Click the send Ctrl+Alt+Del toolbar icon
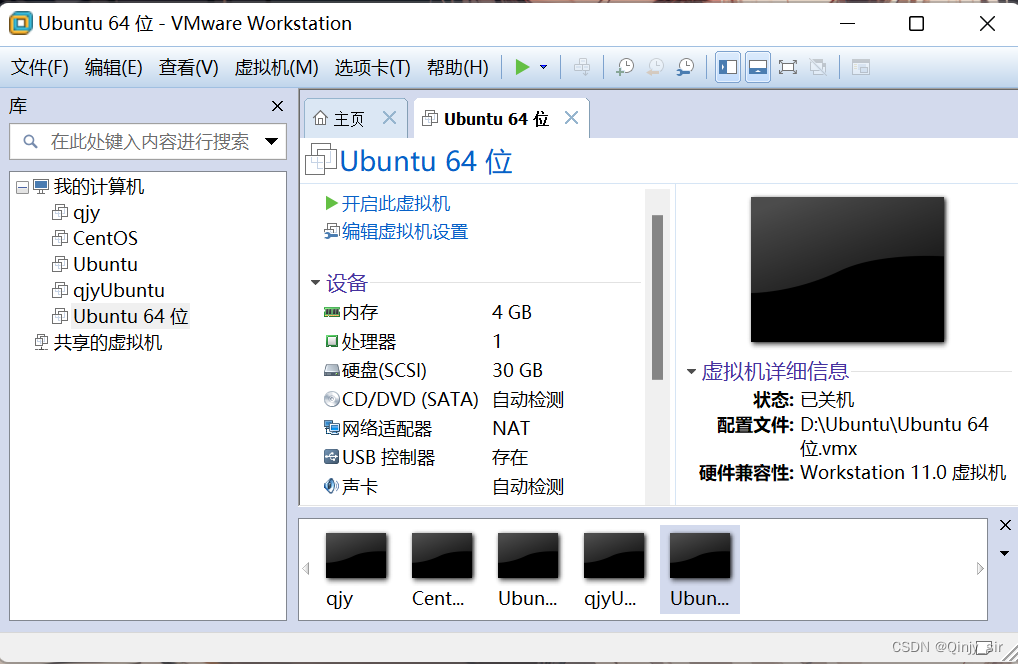 pos(582,67)
